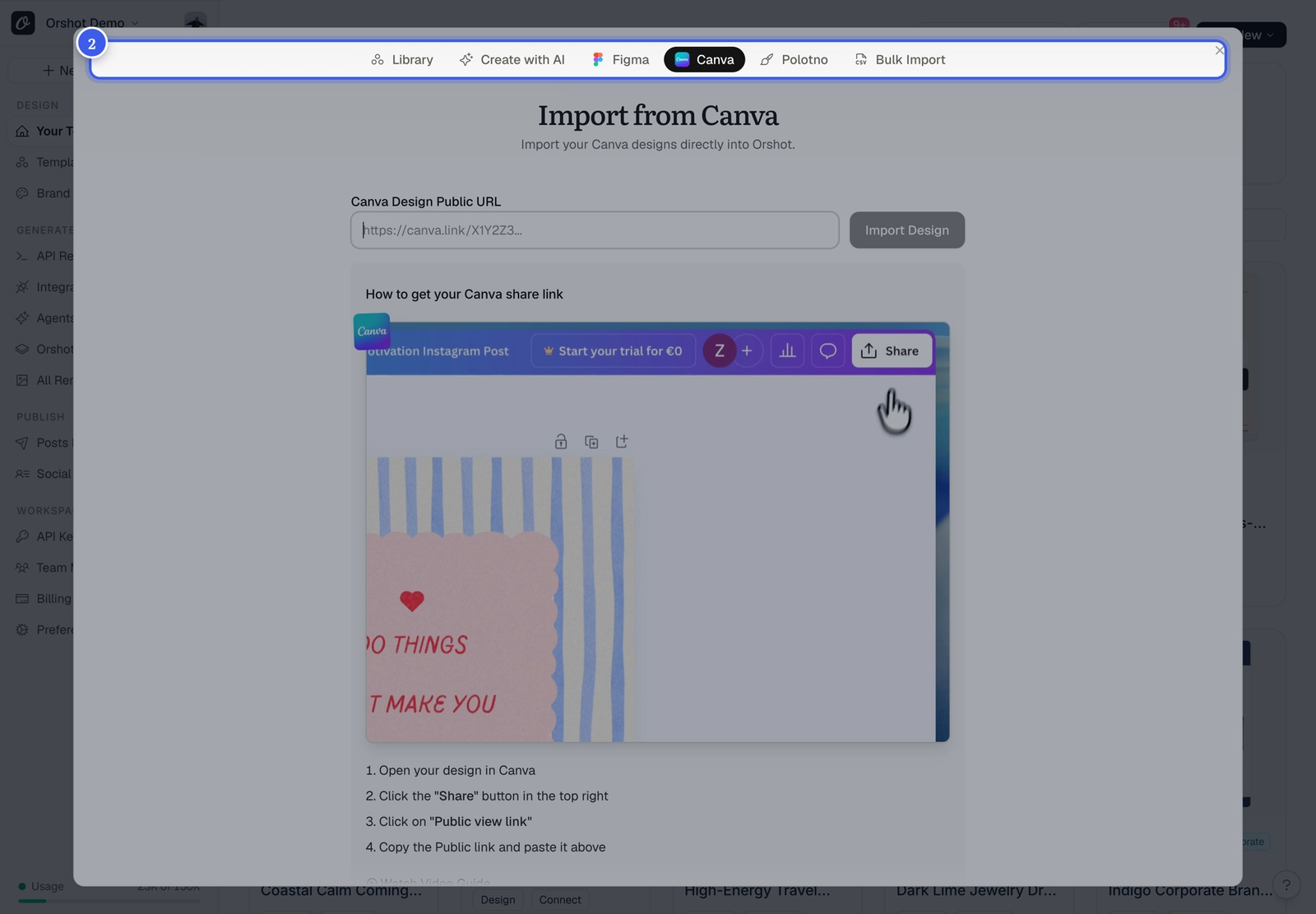Open the help question mark button
The height and width of the screenshot is (914, 1316).
point(1286,885)
